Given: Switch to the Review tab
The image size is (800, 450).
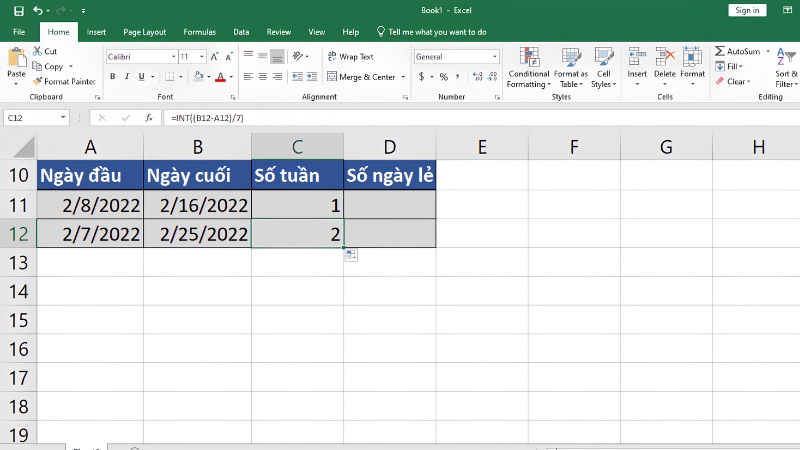Looking at the screenshot, I should click(279, 32).
